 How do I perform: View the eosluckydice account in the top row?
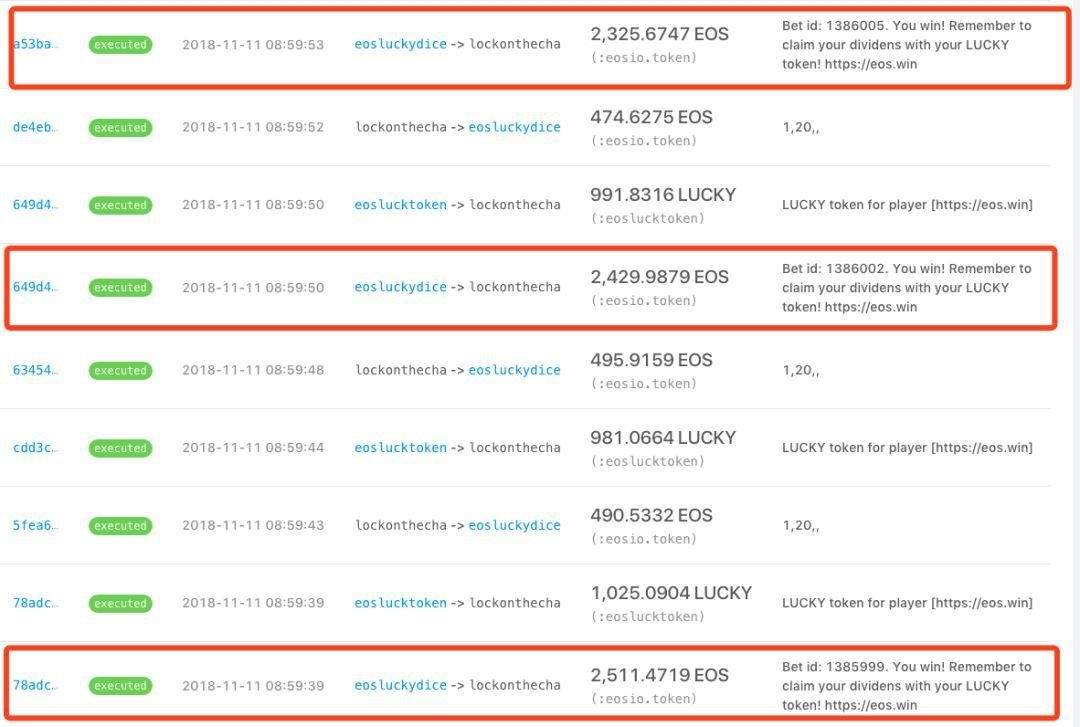(399, 44)
